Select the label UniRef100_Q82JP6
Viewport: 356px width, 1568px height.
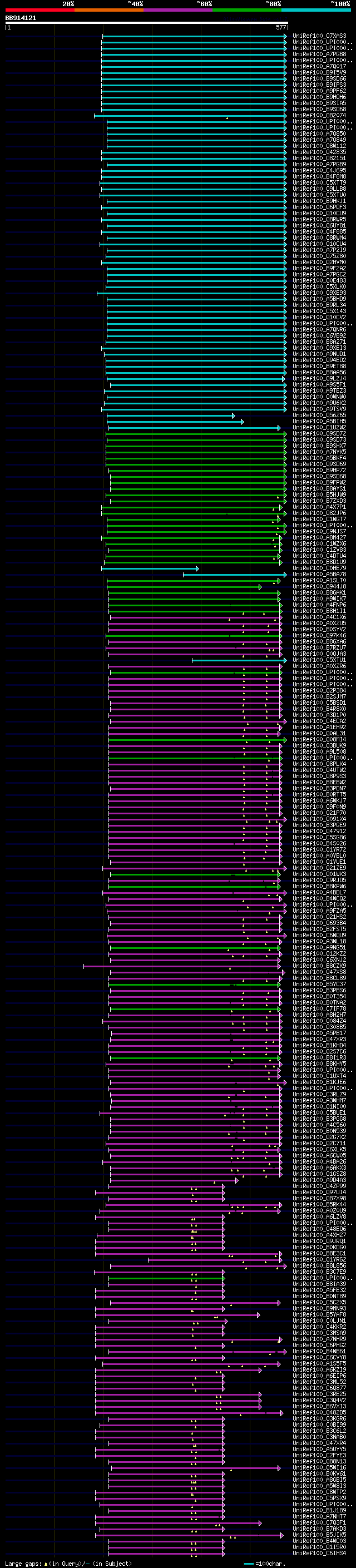click(319, 513)
